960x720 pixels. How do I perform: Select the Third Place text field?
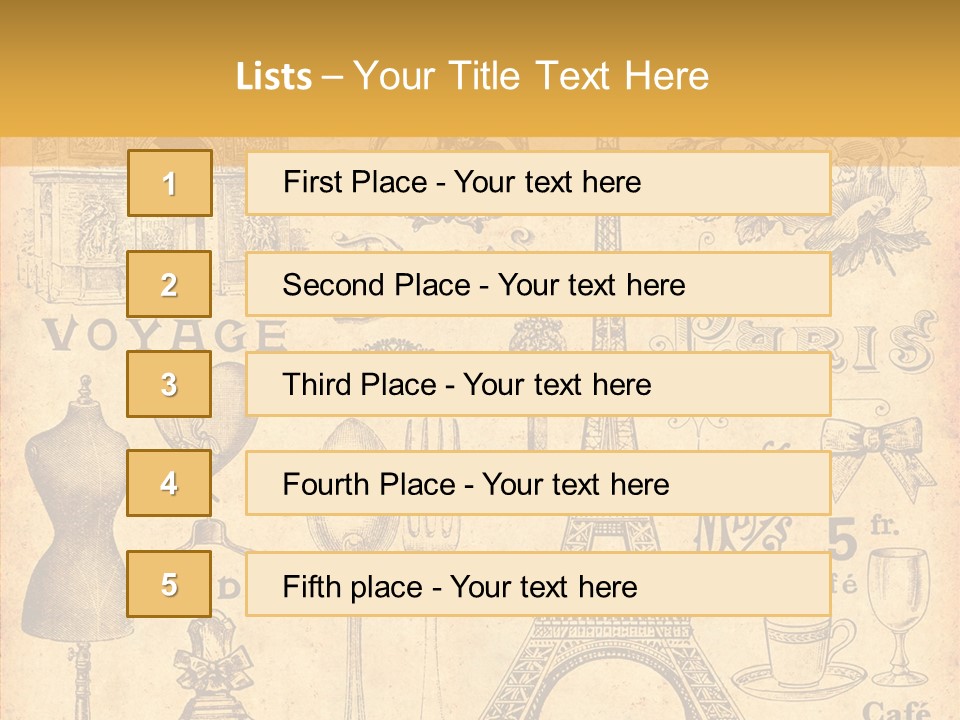[x=538, y=384]
